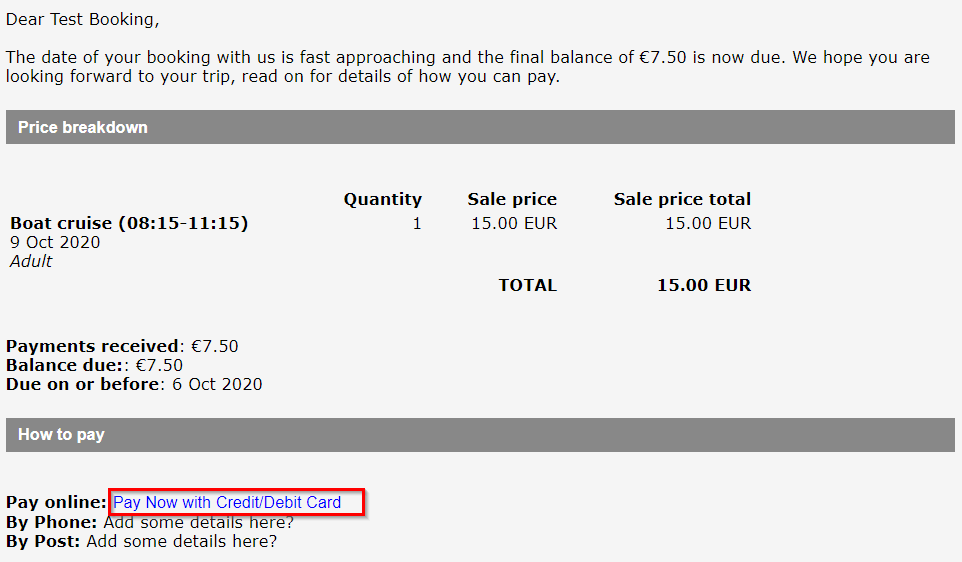Viewport: 962px width, 562px height.
Task: Click the bold 15.00 EUR total amount
Action: [704, 285]
